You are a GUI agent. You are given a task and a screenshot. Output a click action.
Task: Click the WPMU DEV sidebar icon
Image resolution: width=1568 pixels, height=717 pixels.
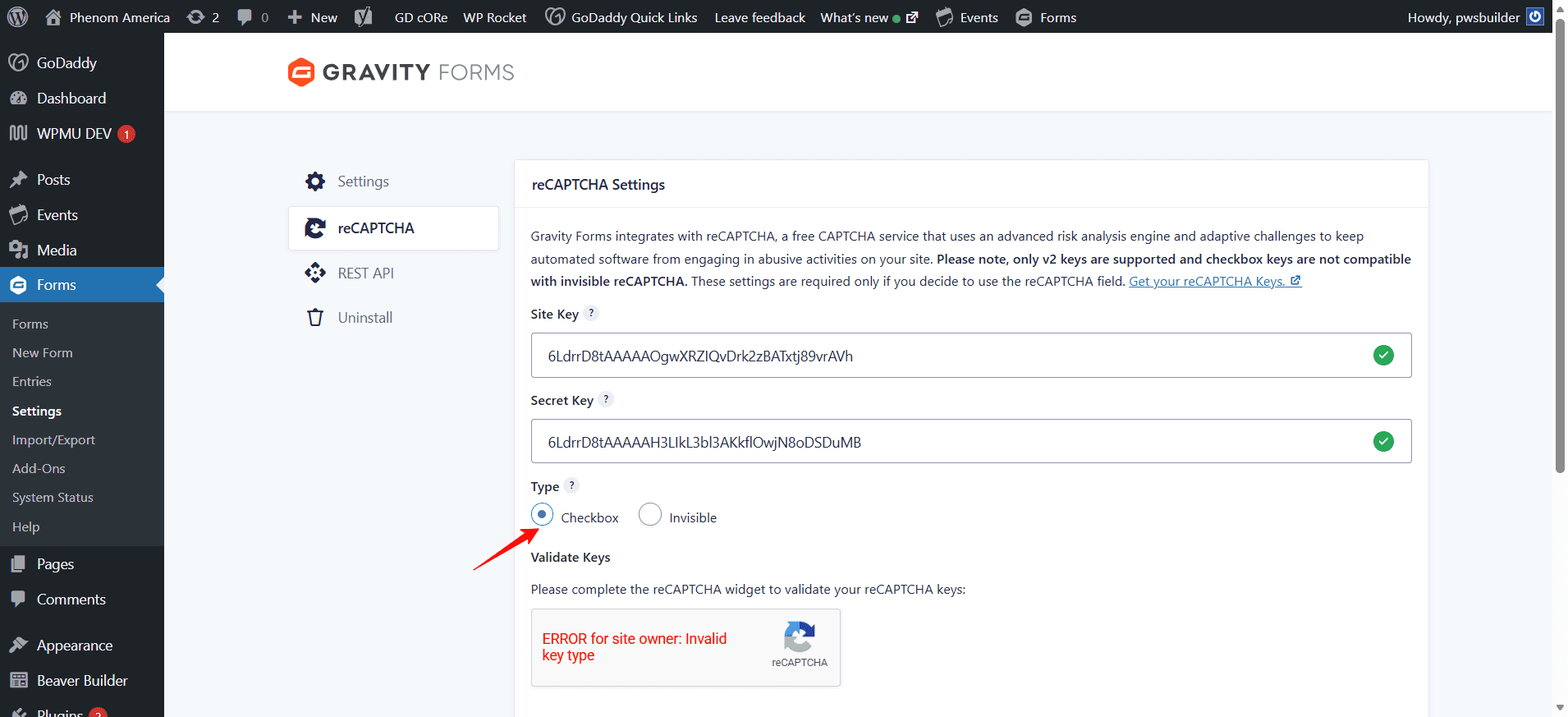[x=18, y=133]
